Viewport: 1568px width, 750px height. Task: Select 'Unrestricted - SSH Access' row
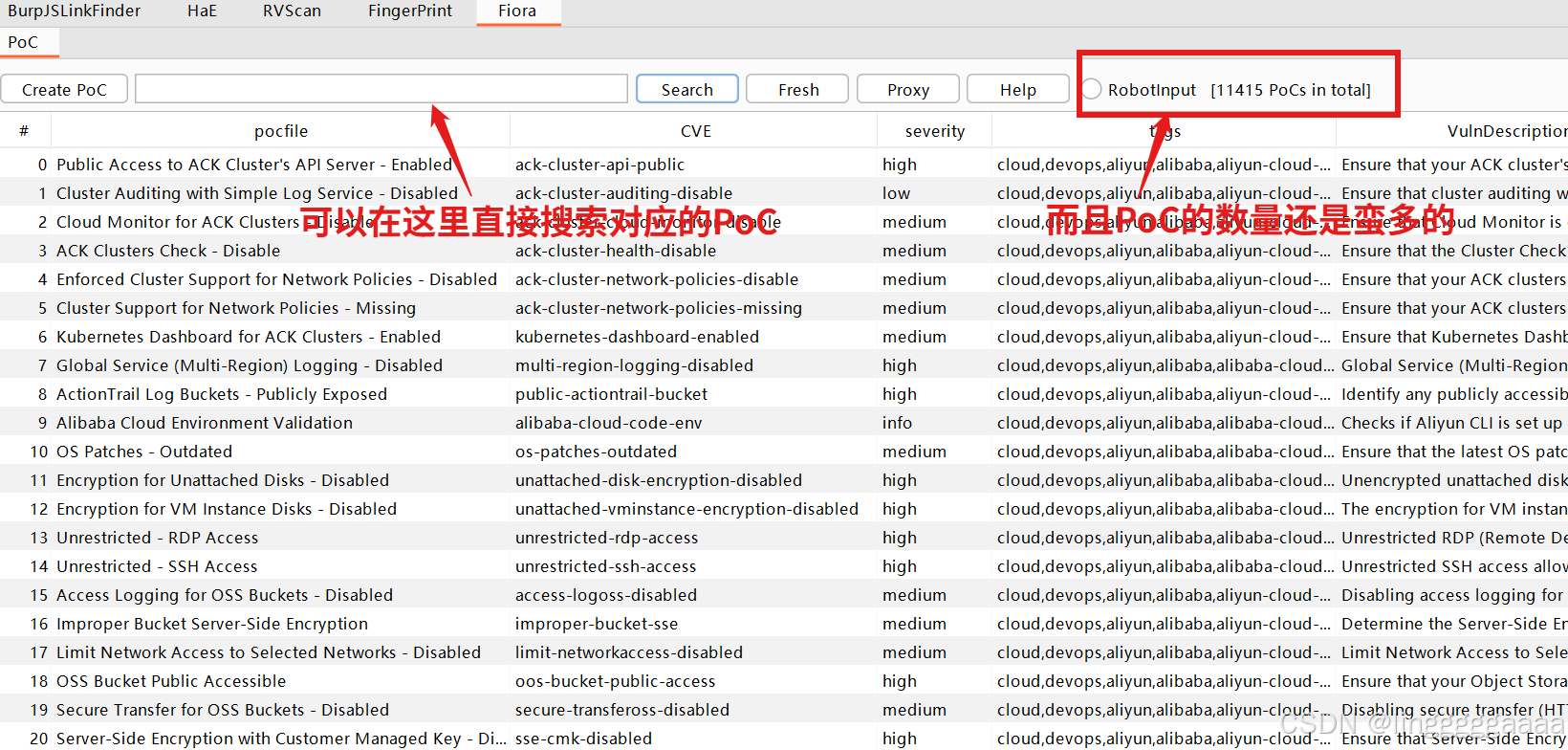pyautogui.click(x=784, y=566)
